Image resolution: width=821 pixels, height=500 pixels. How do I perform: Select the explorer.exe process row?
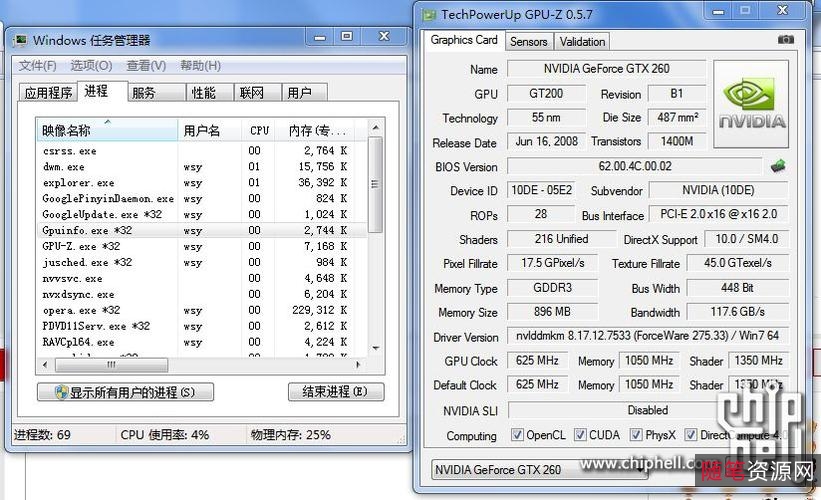[x=202, y=183]
